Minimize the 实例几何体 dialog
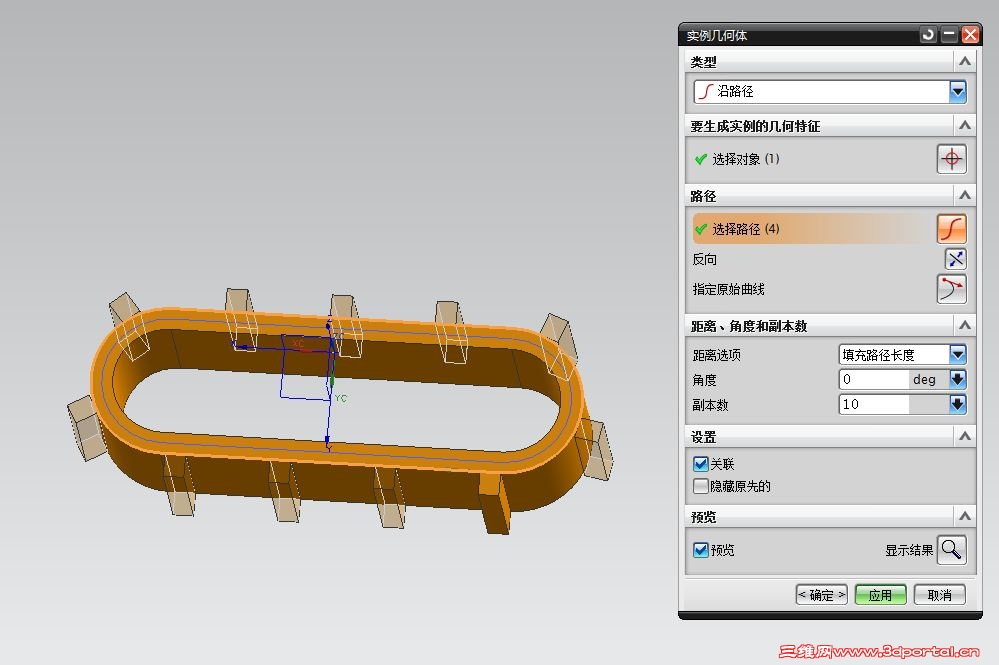Viewport: 999px width, 665px height. pyautogui.click(x=949, y=34)
